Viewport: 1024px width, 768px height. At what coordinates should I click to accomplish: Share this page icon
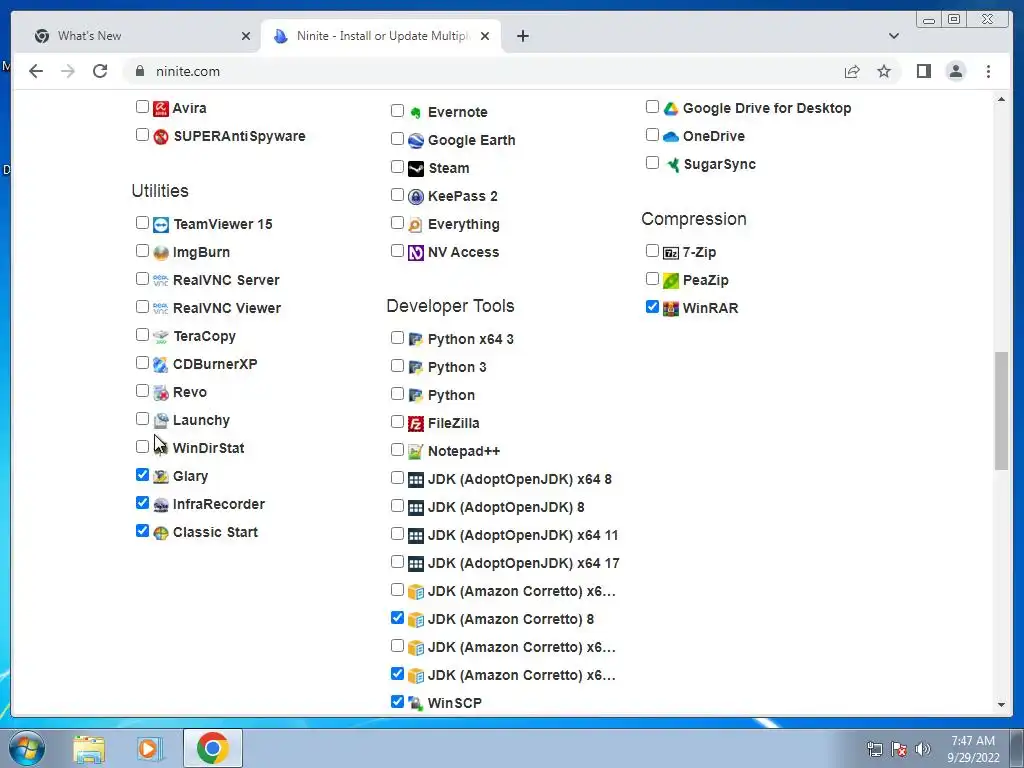(852, 71)
